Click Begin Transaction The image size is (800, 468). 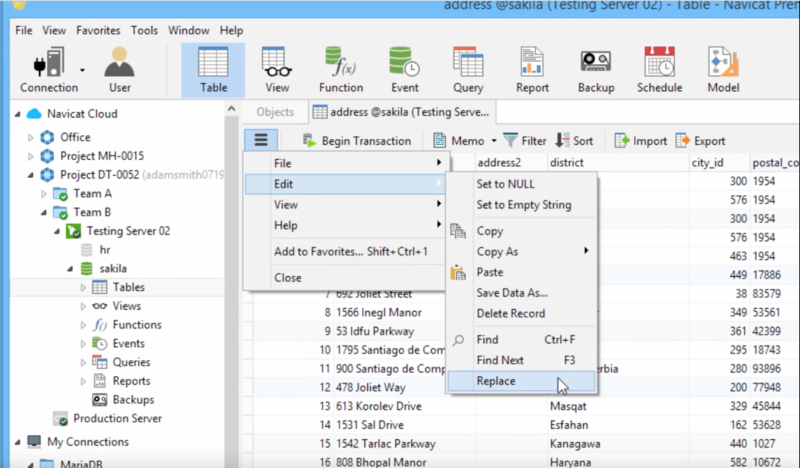tap(357, 141)
